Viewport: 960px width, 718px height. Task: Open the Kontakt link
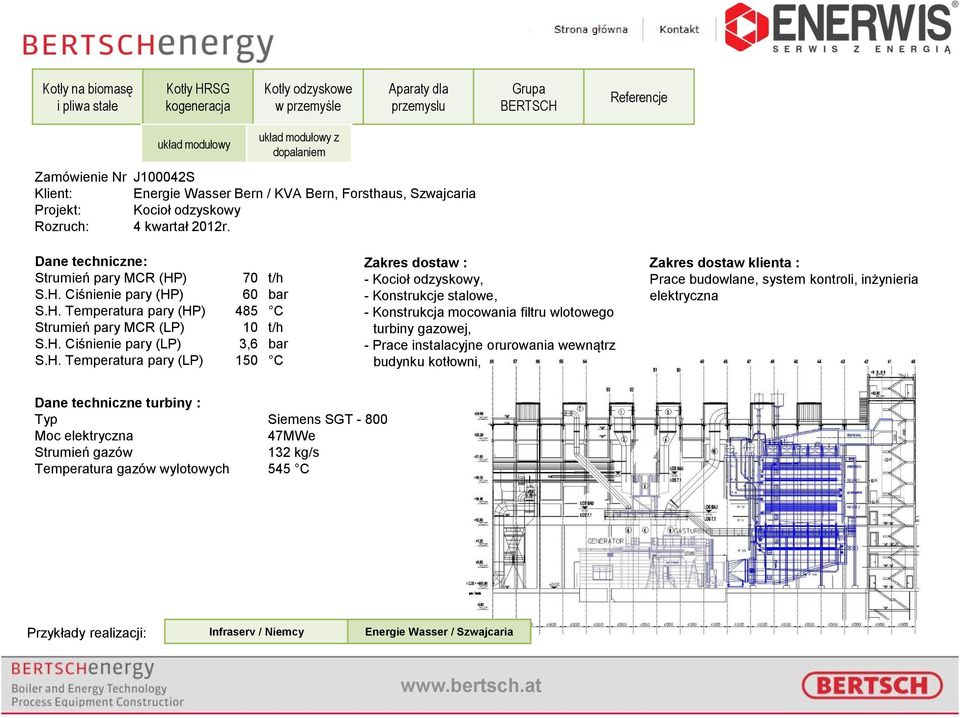pos(679,29)
